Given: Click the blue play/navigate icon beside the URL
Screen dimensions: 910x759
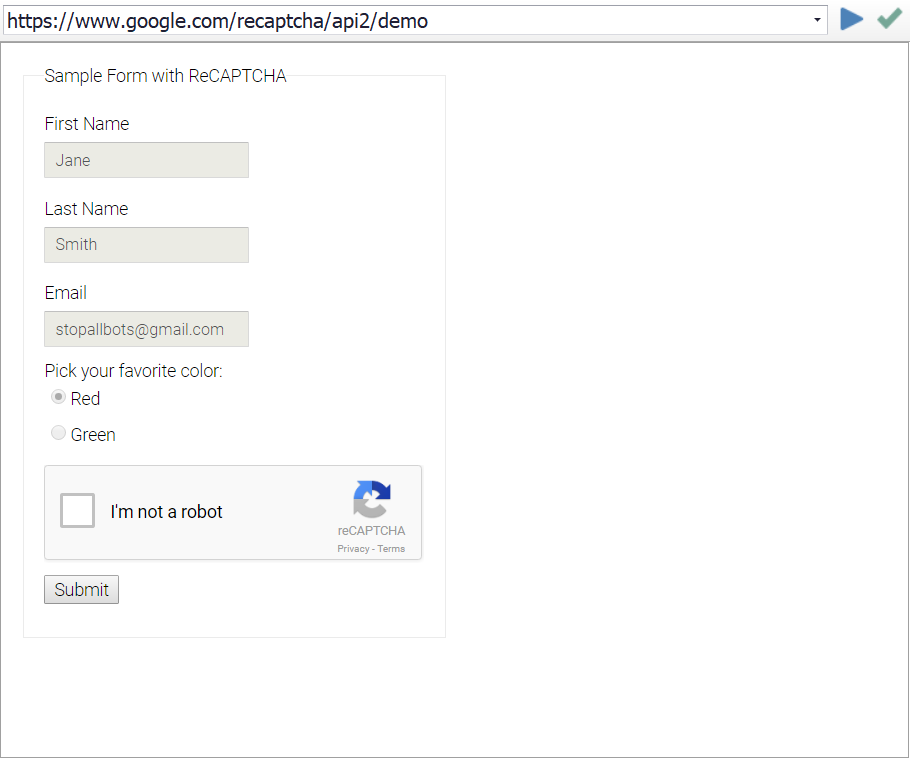Looking at the screenshot, I should (x=851, y=19).
